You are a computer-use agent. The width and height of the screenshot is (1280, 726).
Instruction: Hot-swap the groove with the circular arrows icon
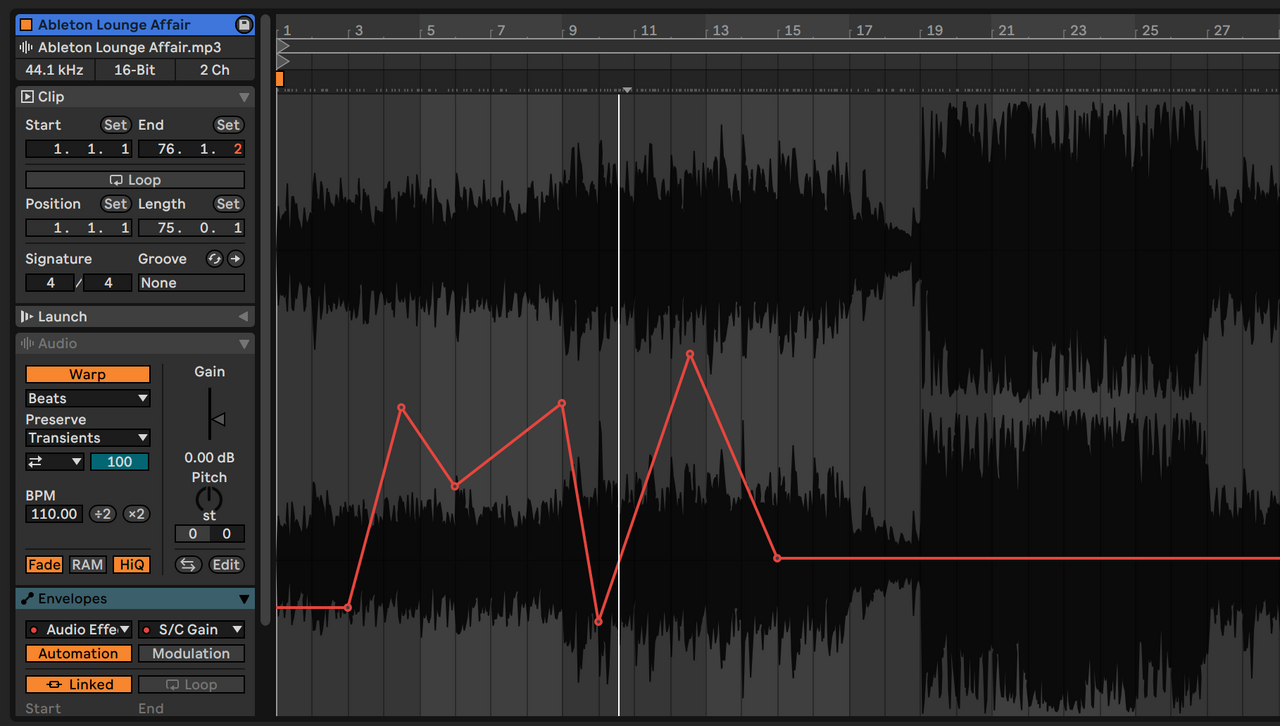[214, 259]
